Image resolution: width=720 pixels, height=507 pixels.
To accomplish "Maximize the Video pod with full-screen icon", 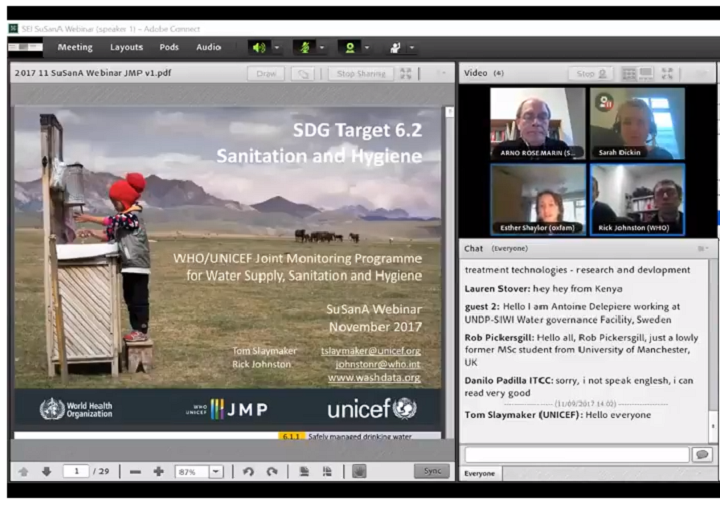I will click(x=667, y=73).
